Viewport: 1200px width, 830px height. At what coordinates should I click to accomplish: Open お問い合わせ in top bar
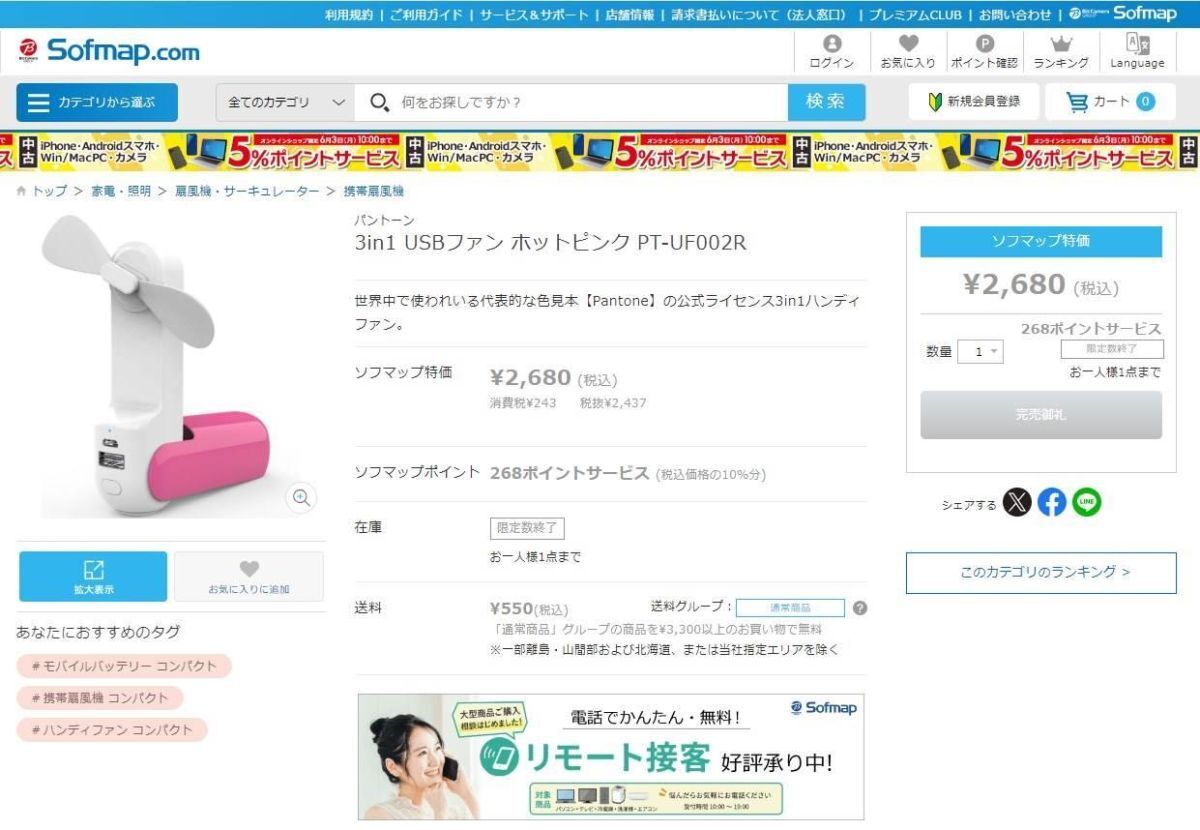coord(1015,15)
